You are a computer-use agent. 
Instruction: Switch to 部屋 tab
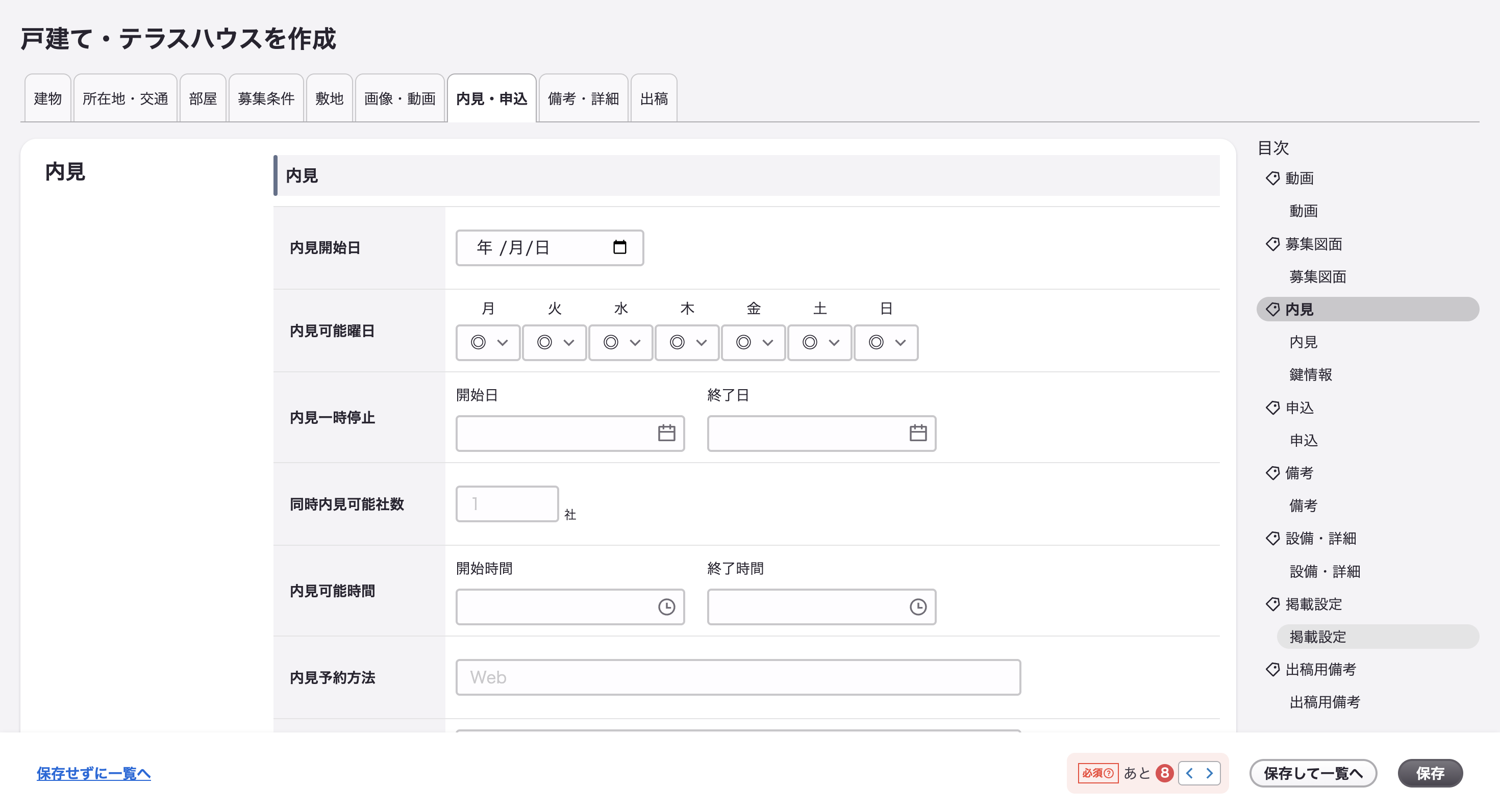(x=203, y=98)
